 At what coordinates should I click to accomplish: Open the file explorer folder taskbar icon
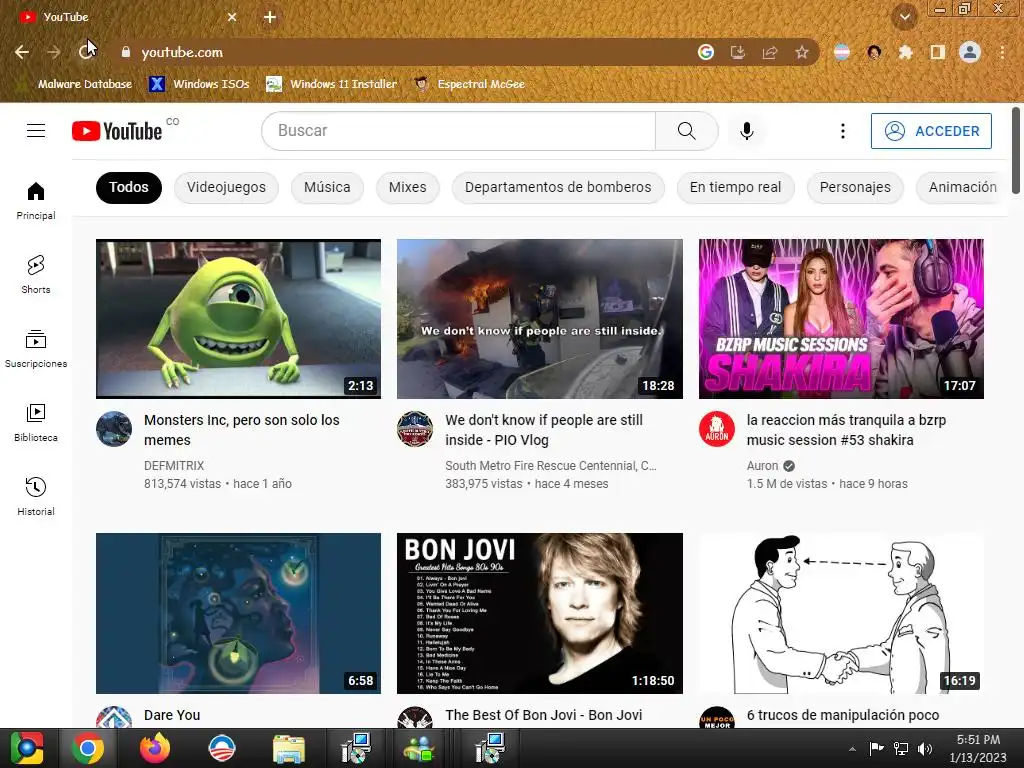pos(289,748)
